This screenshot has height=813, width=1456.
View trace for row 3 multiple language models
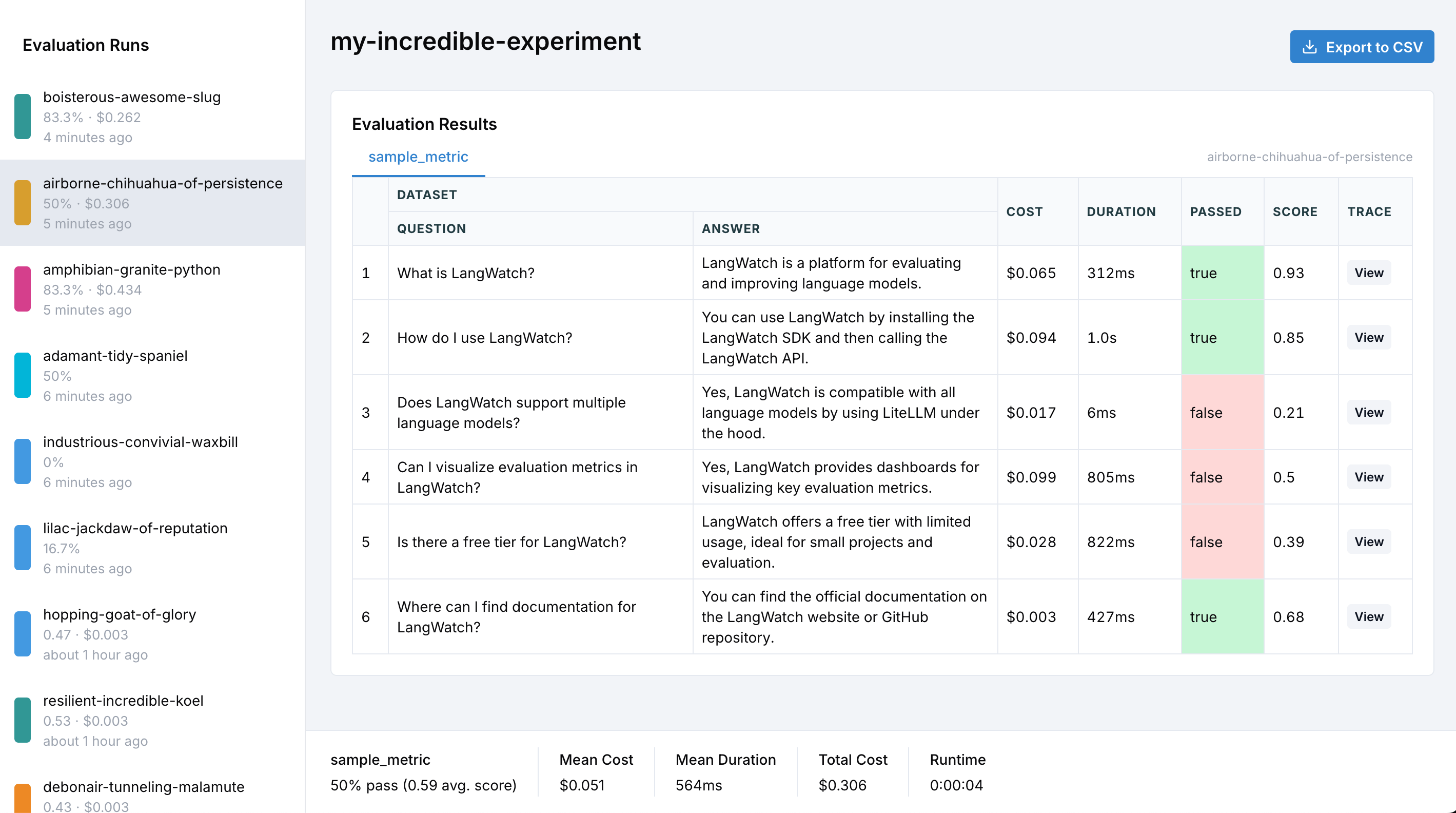point(1368,412)
